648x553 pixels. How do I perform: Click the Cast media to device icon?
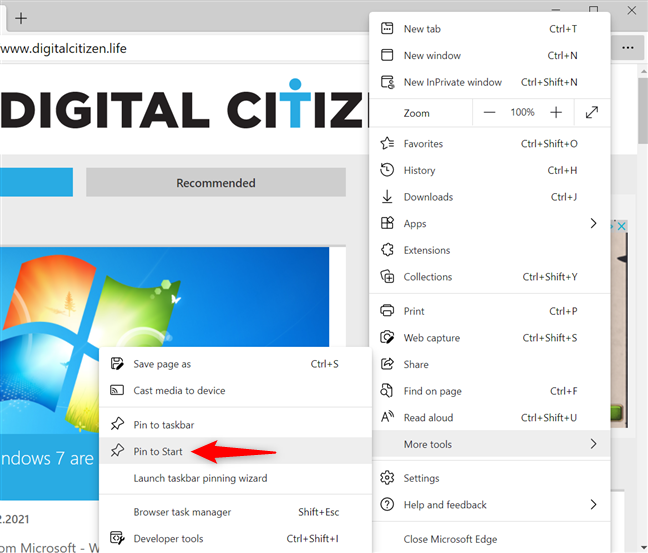(x=117, y=390)
